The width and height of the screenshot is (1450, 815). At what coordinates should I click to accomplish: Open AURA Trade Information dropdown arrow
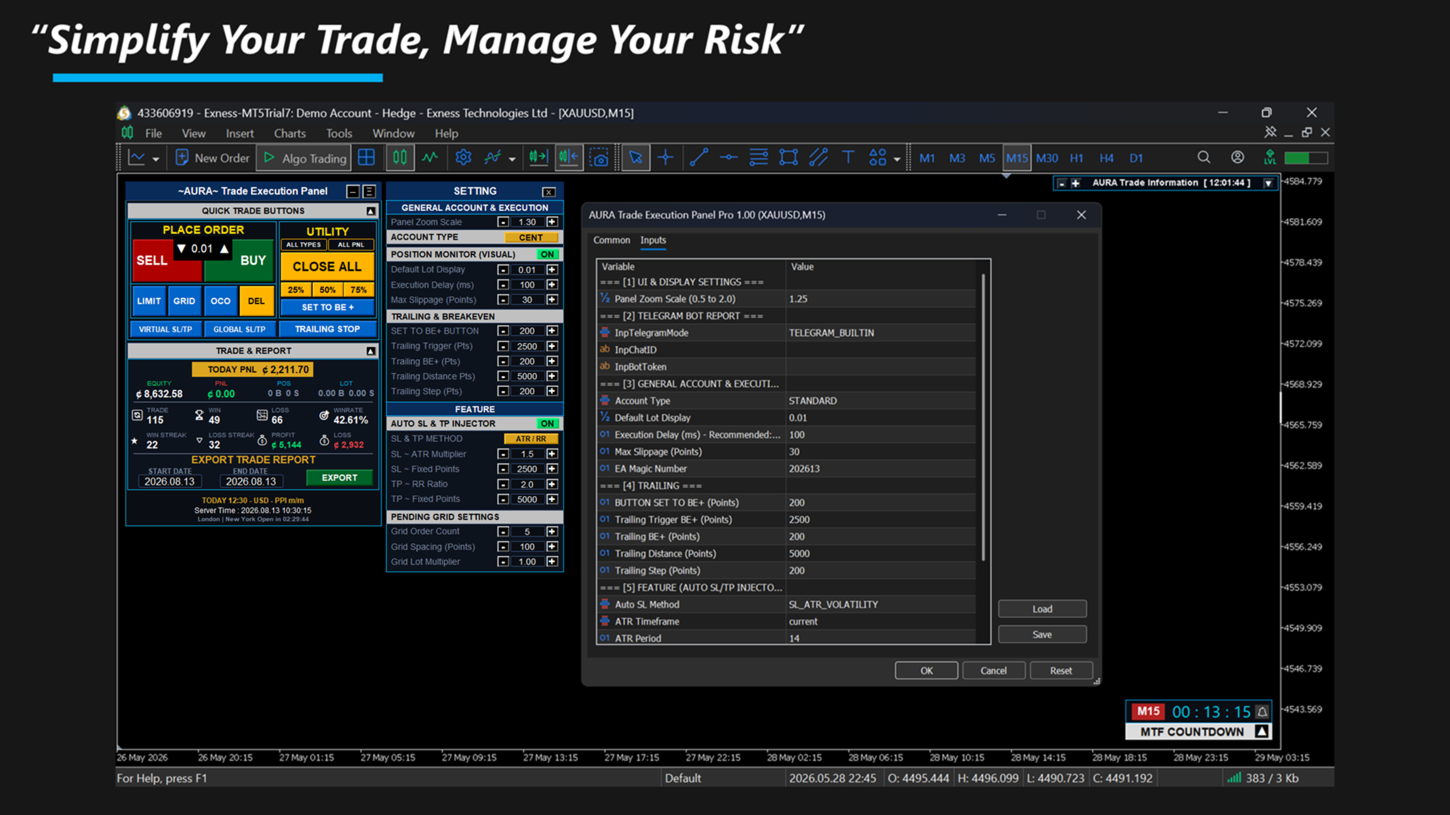(1268, 183)
